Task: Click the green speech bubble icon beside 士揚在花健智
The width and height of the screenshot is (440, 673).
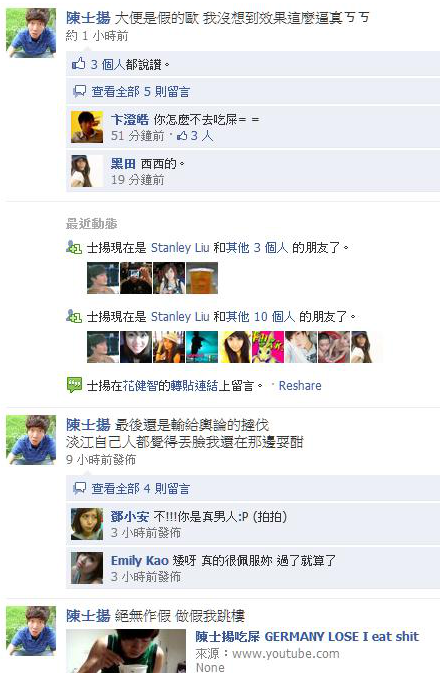Action: pyautogui.click(x=74, y=385)
